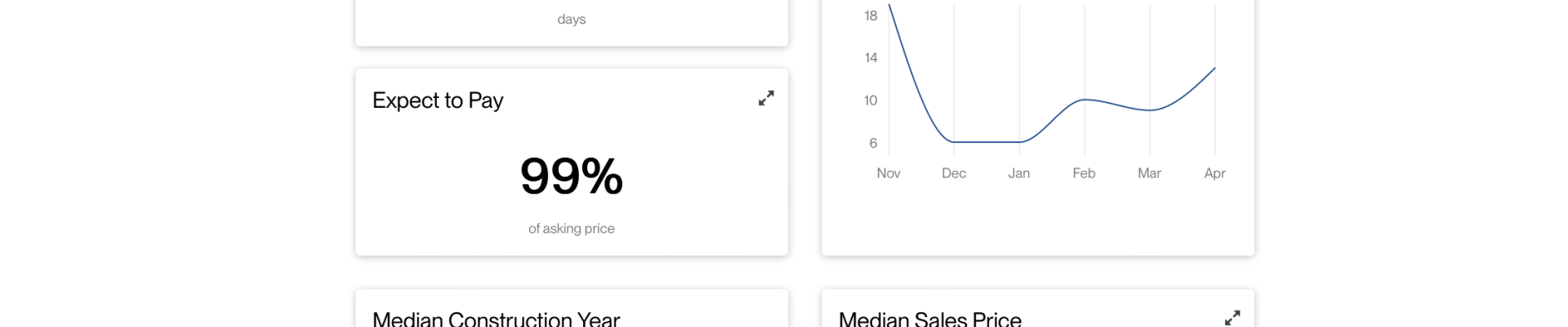Screen dimensions: 1568x327
Task: Expand the Expect to Pay card
Action: coord(766,98)
